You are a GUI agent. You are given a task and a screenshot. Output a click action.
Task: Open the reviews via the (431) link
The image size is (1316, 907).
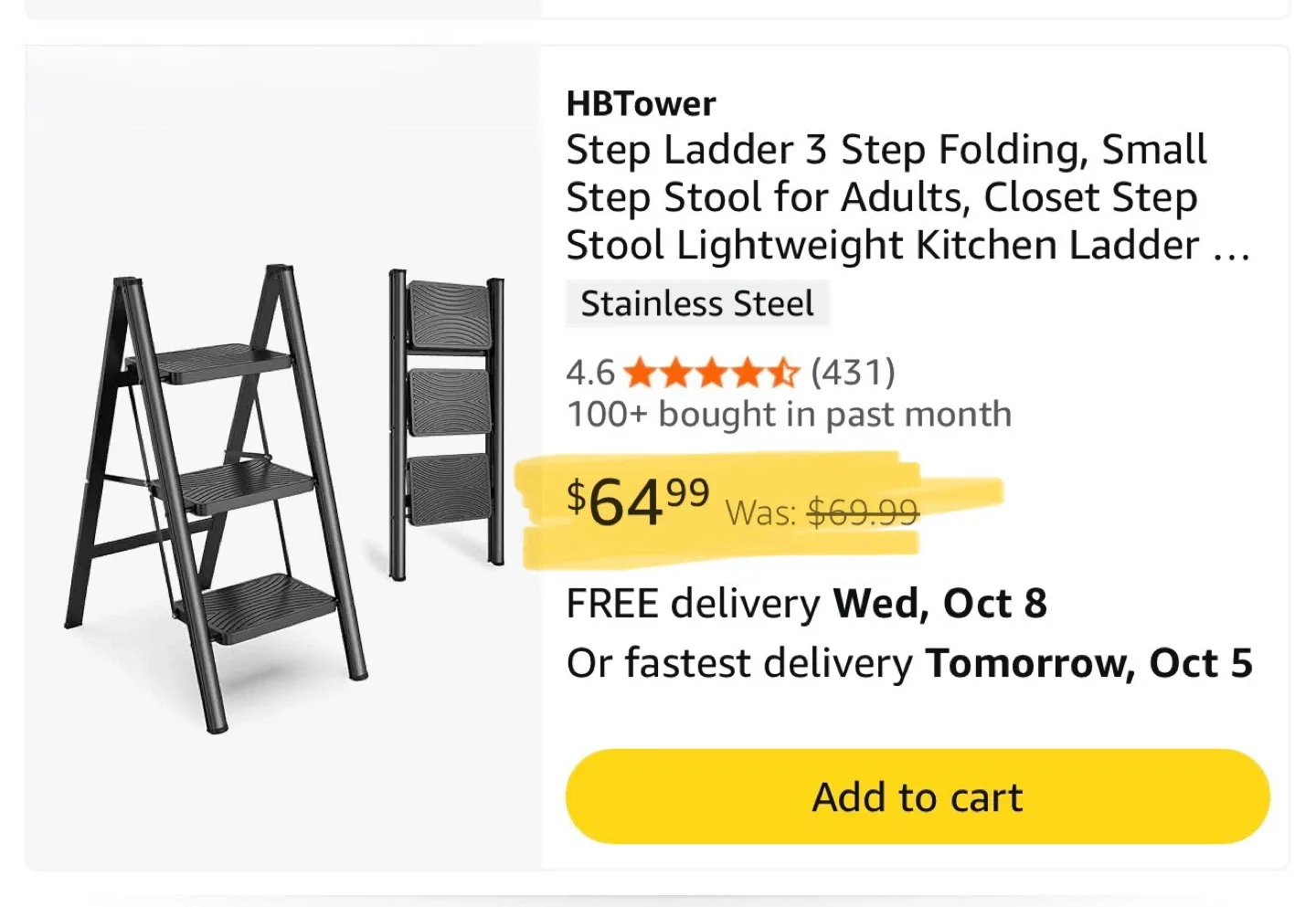pos(851,372)
